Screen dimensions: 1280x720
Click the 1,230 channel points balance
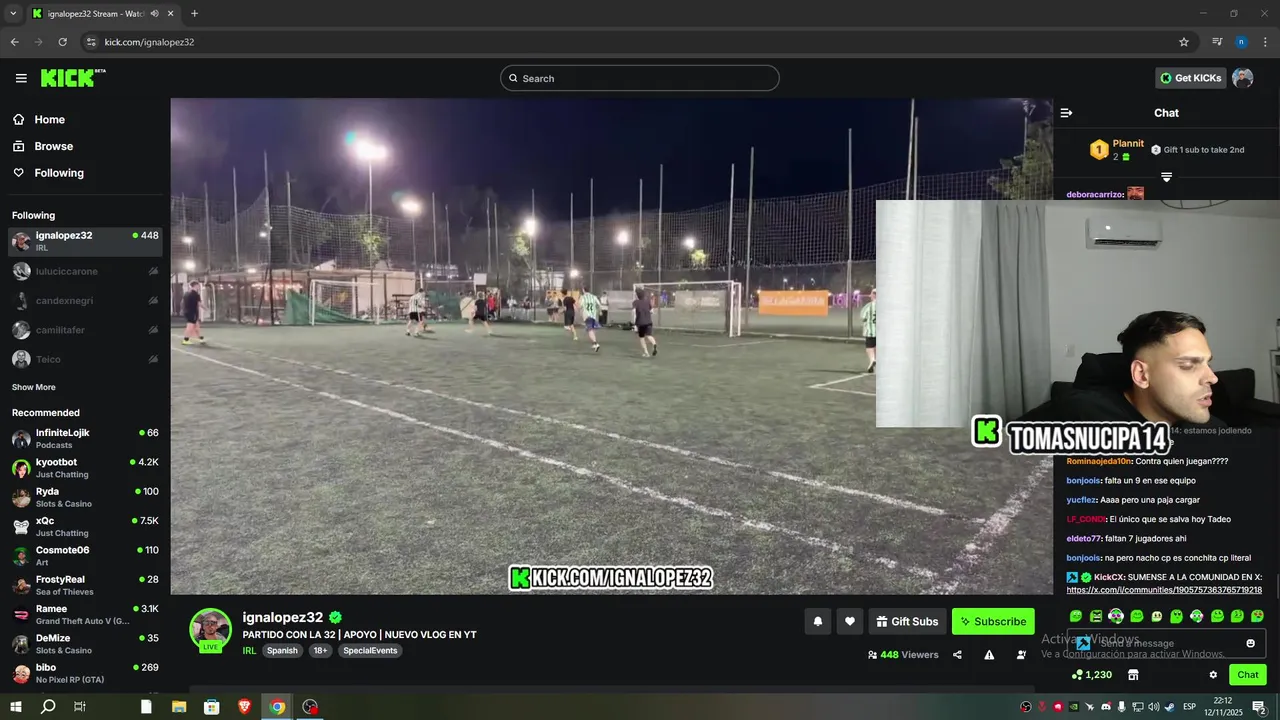pos(1091,675)
